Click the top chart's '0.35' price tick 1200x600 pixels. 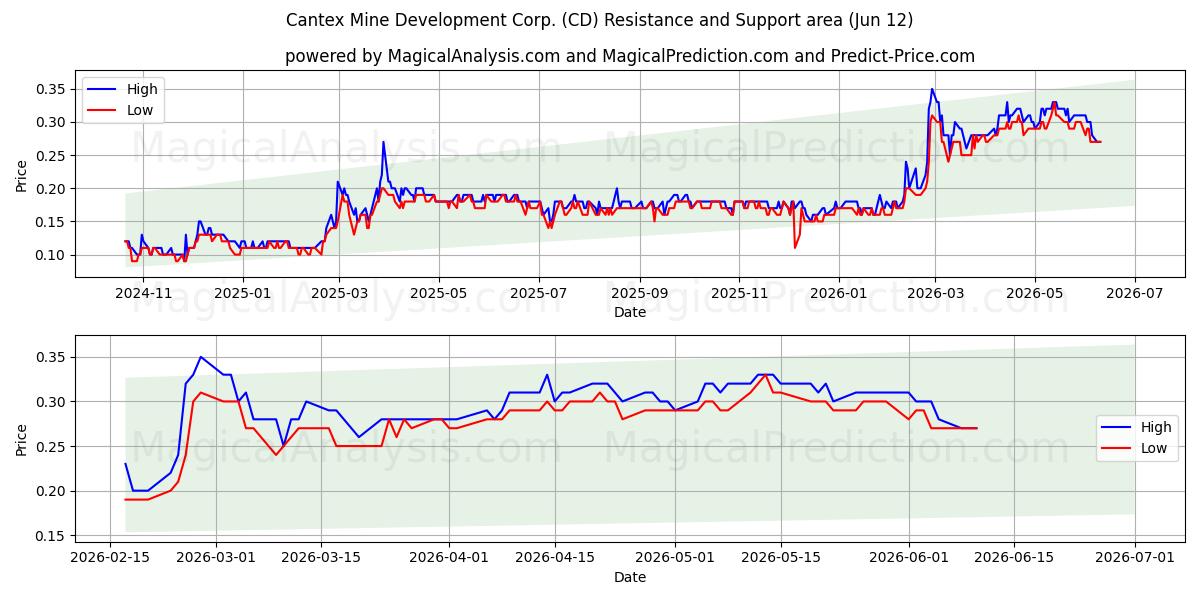[x=52, y=89]
